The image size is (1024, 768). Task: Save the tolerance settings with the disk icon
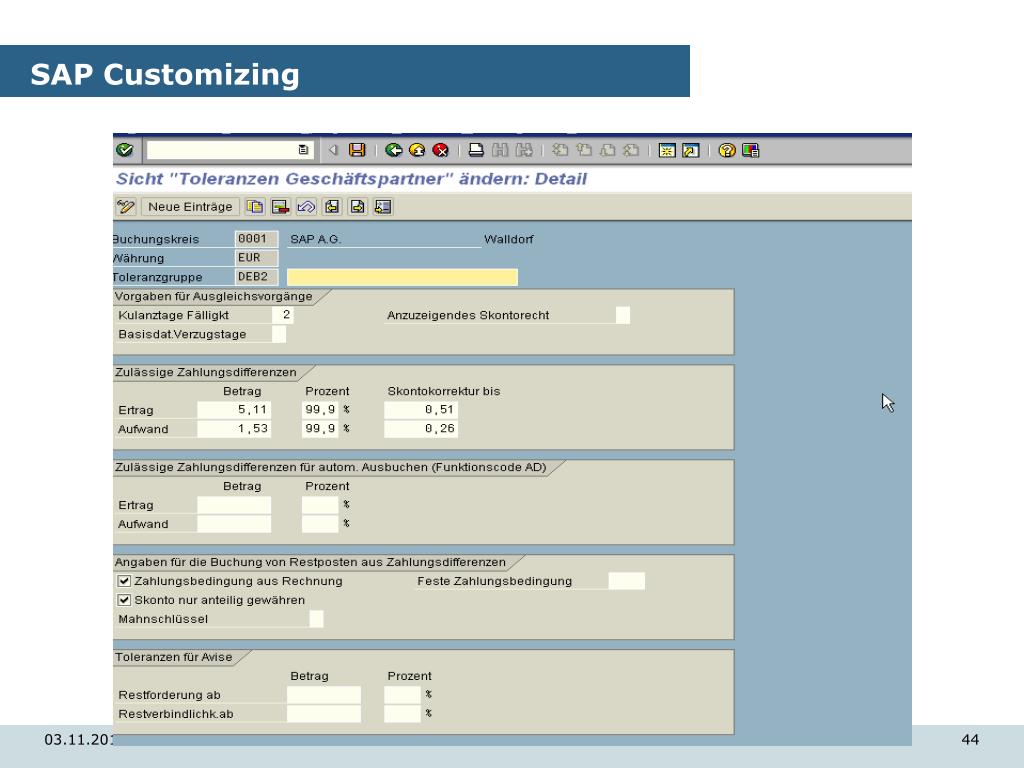click(357, 150)
